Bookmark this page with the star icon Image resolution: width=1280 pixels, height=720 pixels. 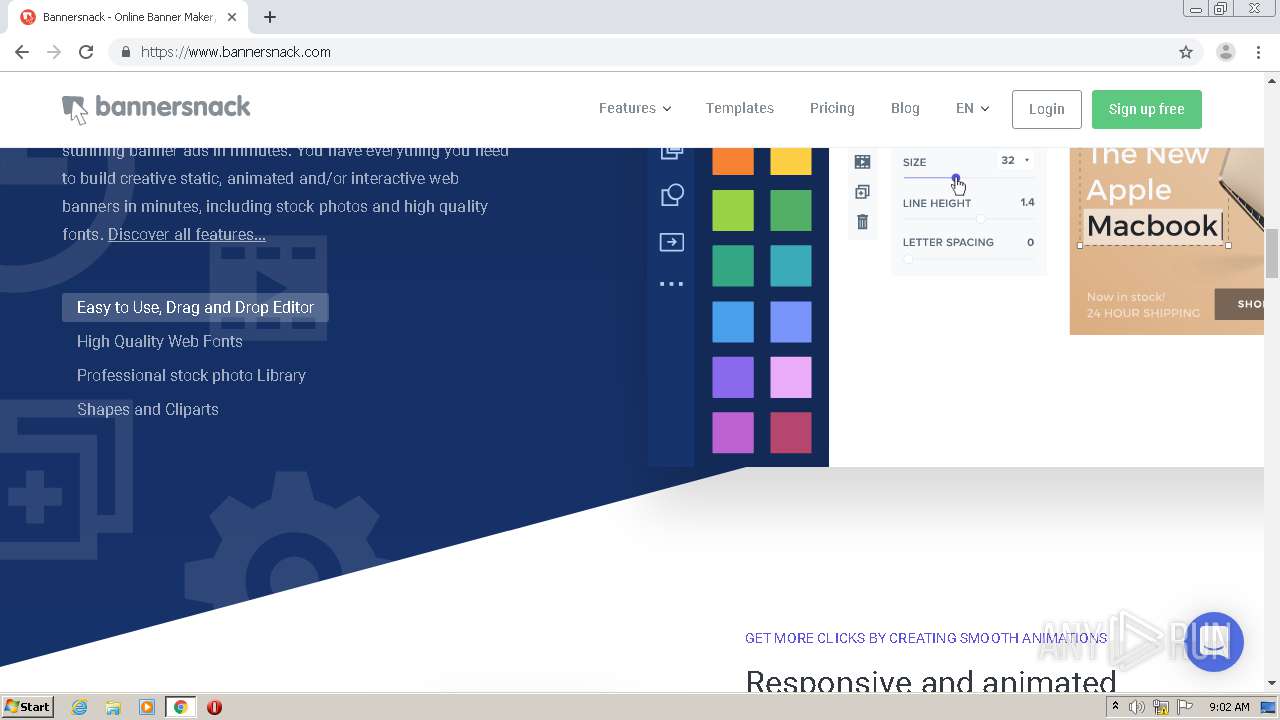pyautogui.click(x=1186, y=52)
